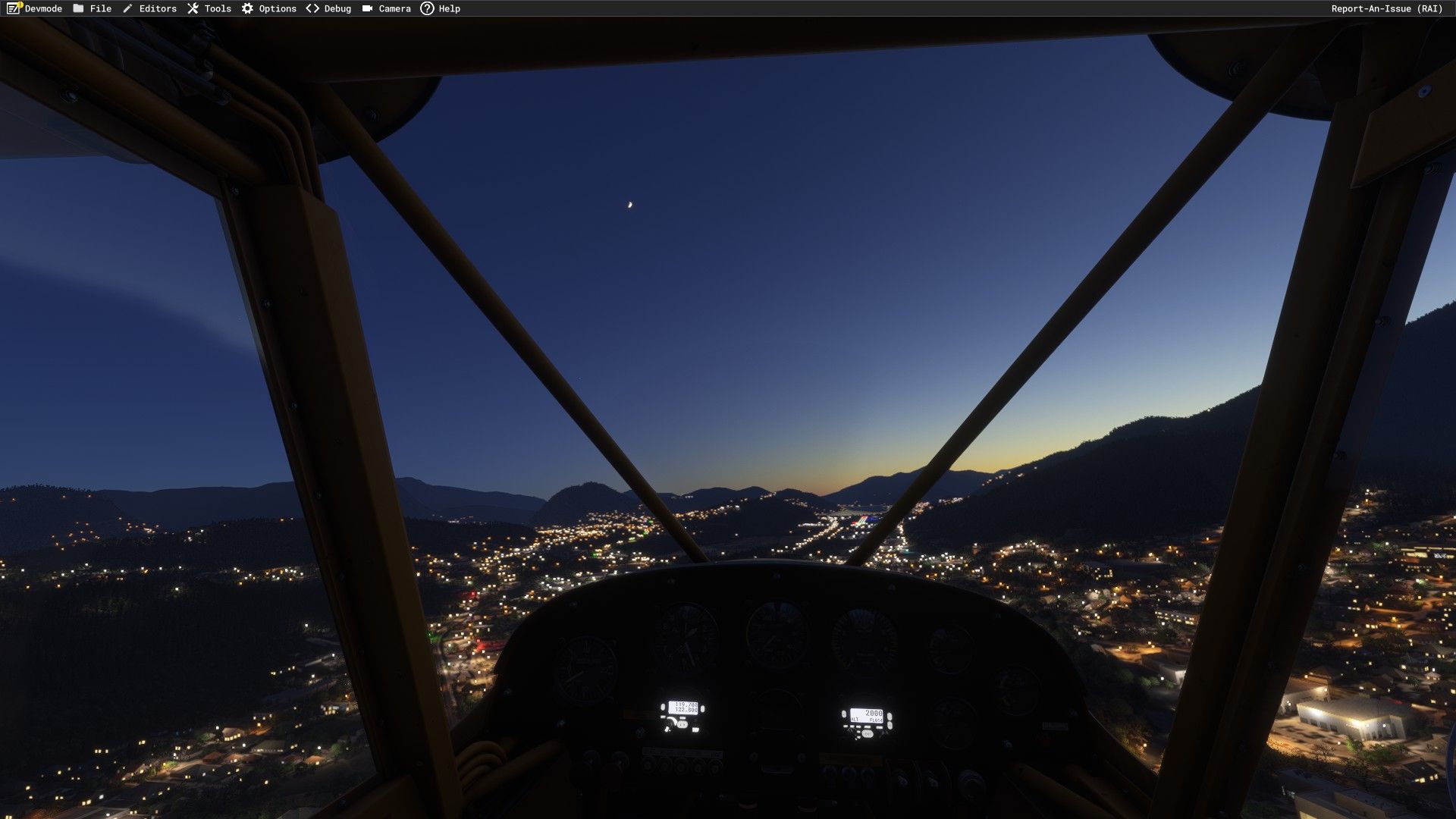Screen dimensions: 1456x819
Task: Open the Camera menu
Action: 387,8
